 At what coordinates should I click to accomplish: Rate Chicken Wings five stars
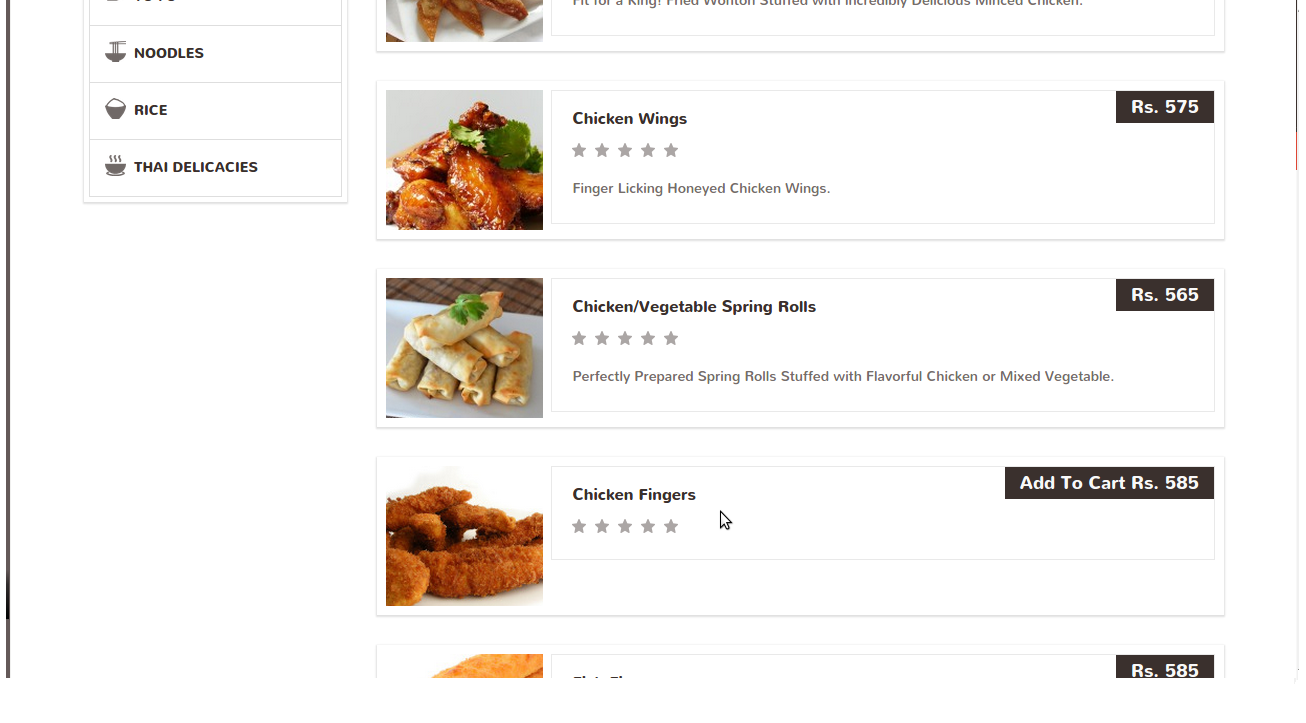[671, 150]
